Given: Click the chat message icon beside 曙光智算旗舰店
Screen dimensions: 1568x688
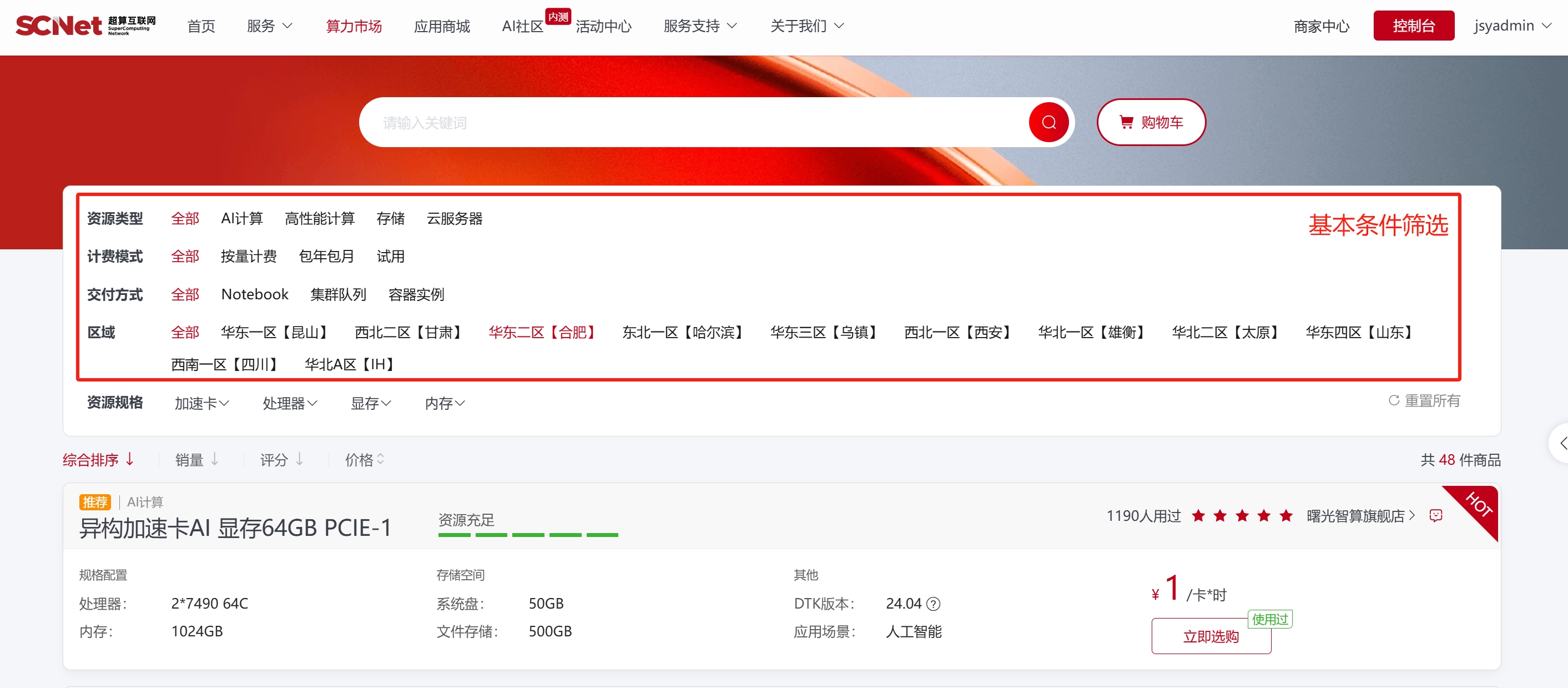Looking at the screenshot, I should click(1436, 516).
